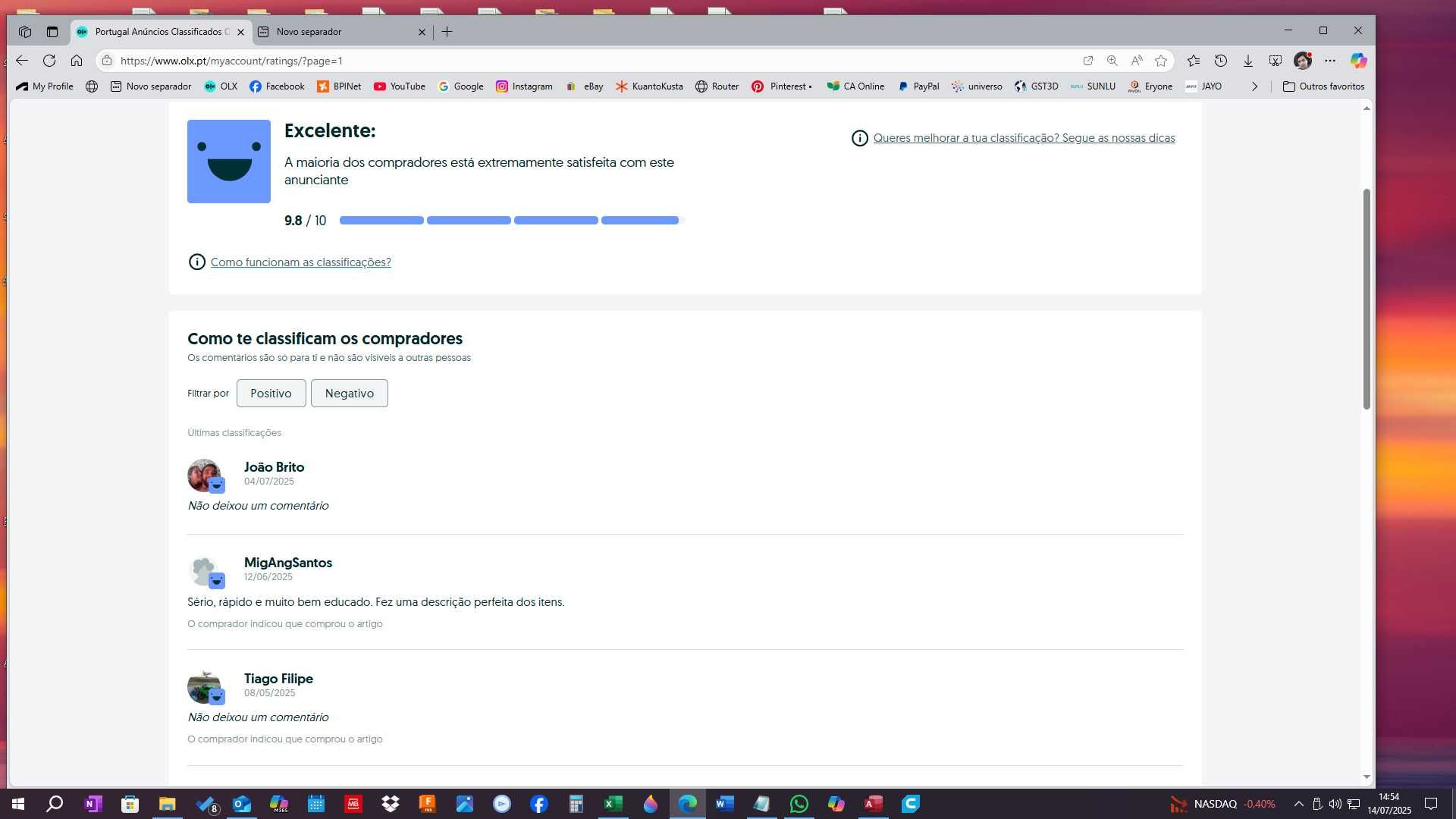Viewport: 1456px width, 819px height.
Task: Open a new browser tab
Action: (447, 32)
